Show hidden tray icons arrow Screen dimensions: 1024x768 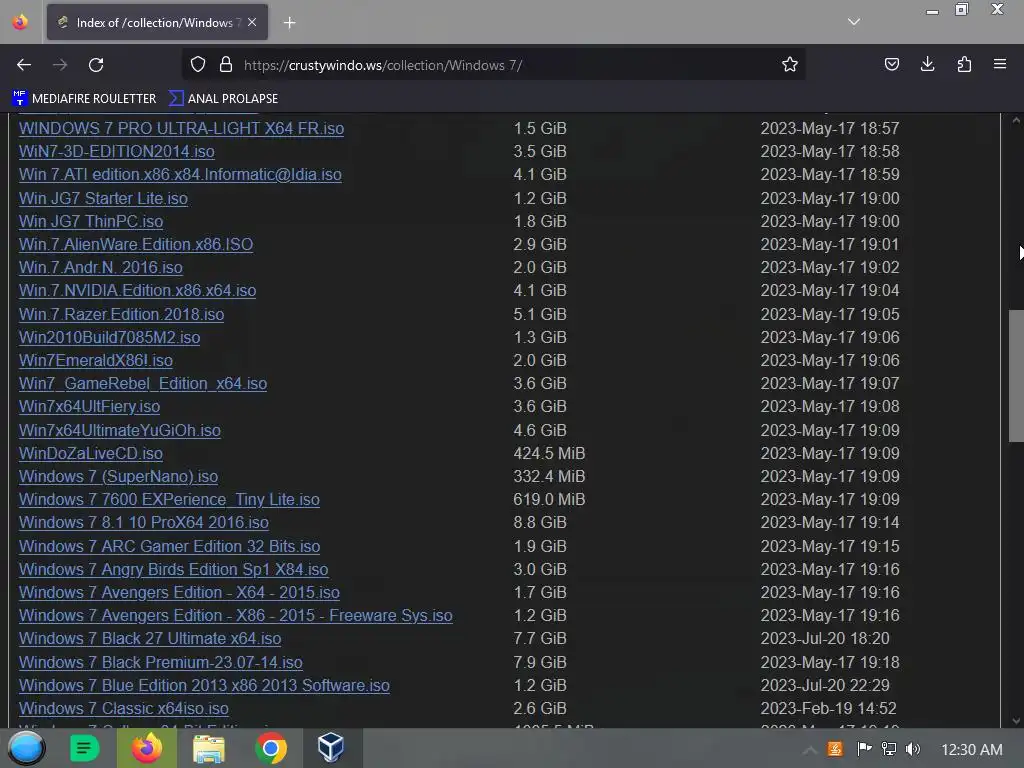coord(809,750)
